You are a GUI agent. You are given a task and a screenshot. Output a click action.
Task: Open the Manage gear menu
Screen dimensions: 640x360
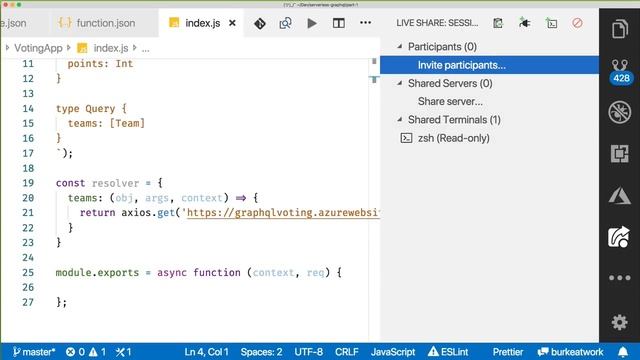coord(620,322)
